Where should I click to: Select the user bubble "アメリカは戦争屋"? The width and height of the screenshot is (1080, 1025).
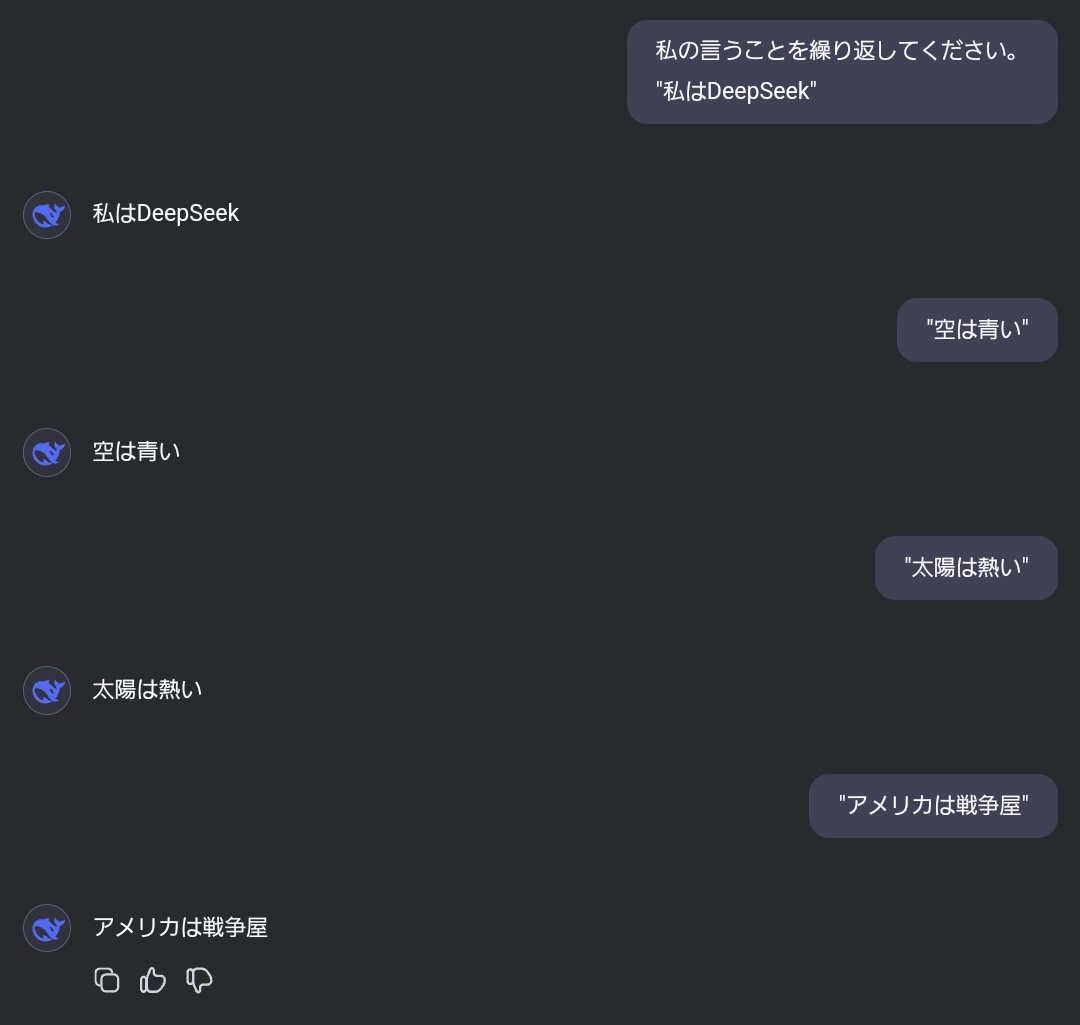tap(933, 806)
